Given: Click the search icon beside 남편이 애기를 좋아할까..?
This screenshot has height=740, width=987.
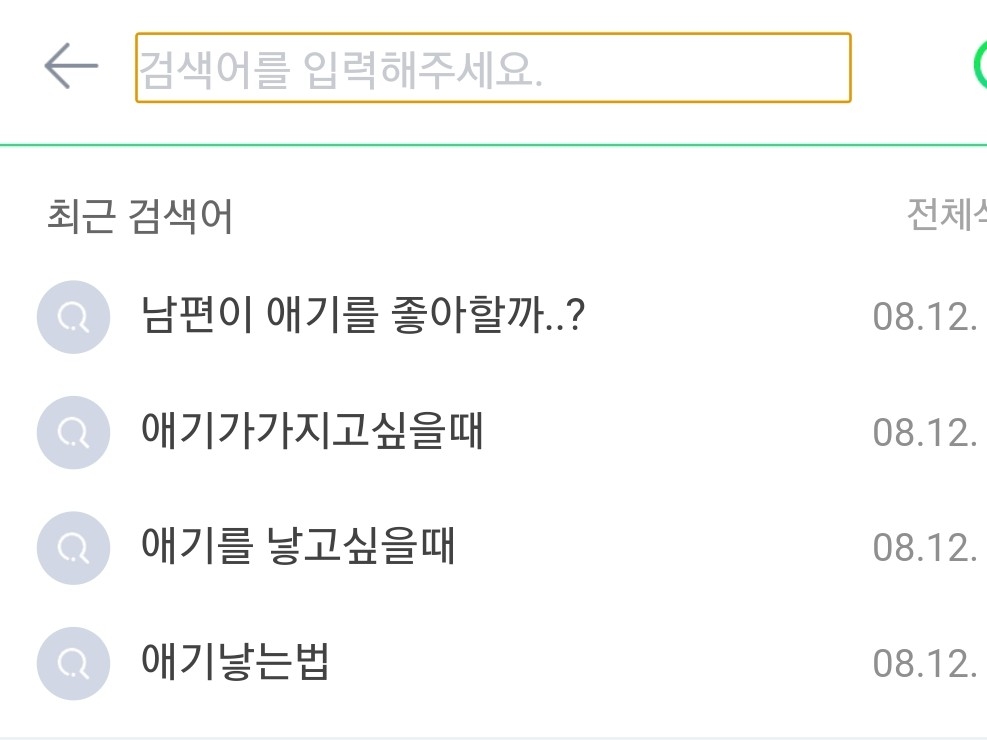Looking at the screenshot, I should click(72, 317).
